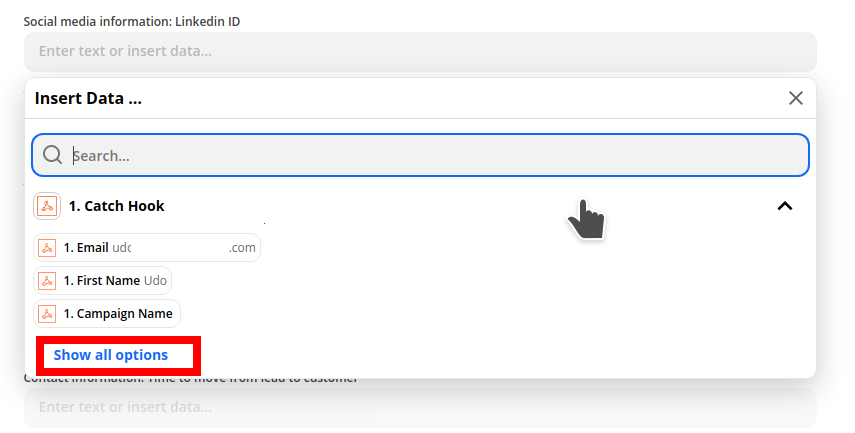
Task: Click the magnifying glass search icon
Action: pyautogui.click(x=52, y=155)
